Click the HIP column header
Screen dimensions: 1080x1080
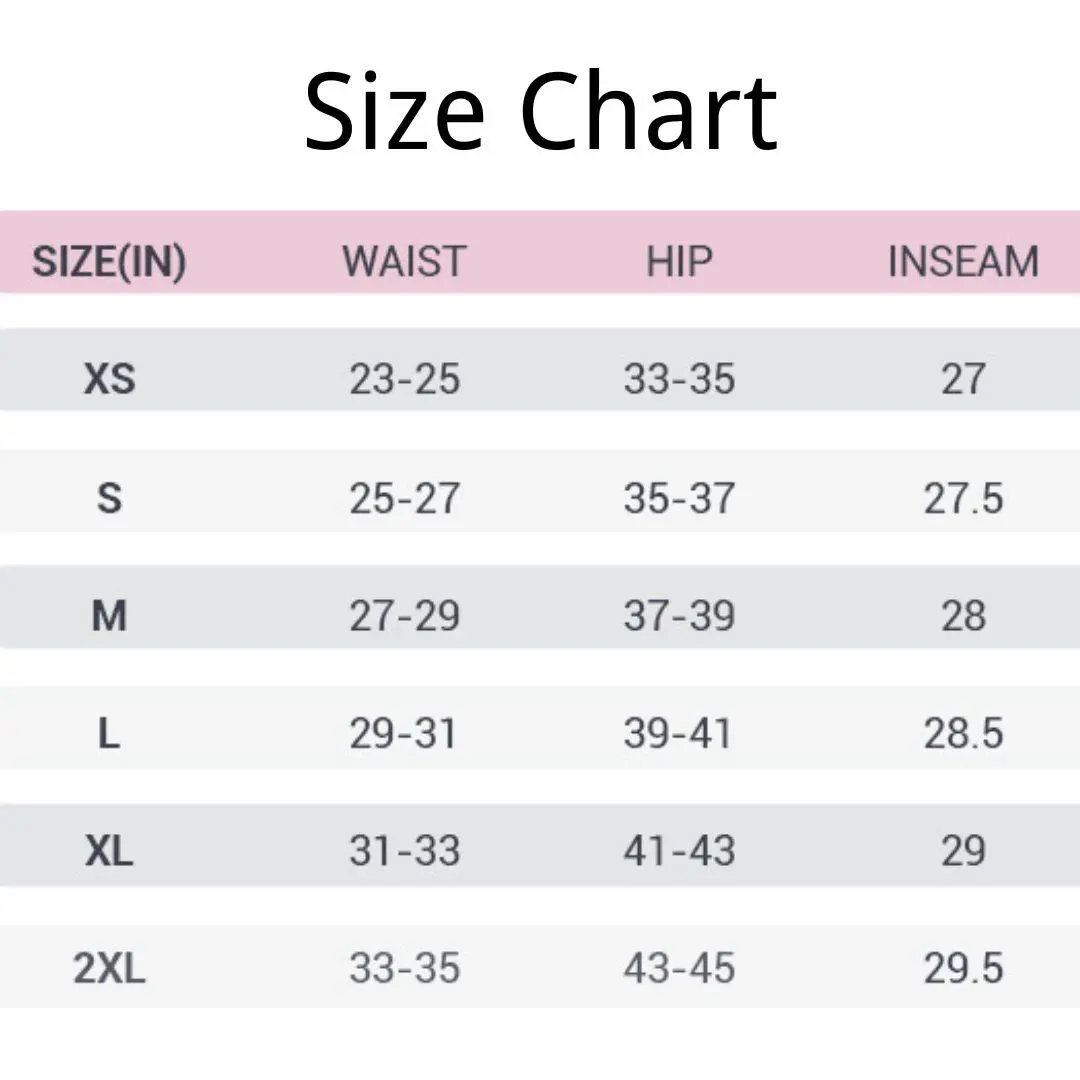679,262
